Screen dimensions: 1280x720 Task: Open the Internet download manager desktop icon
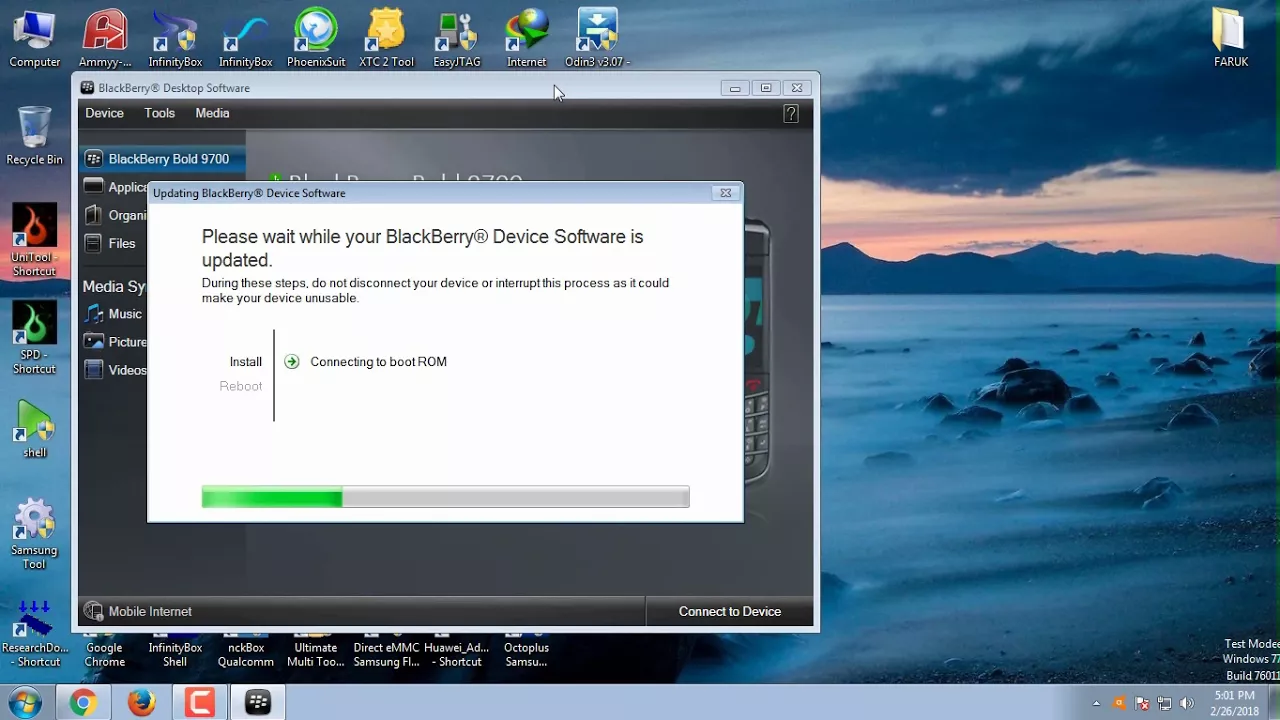(x=527, y=39)
